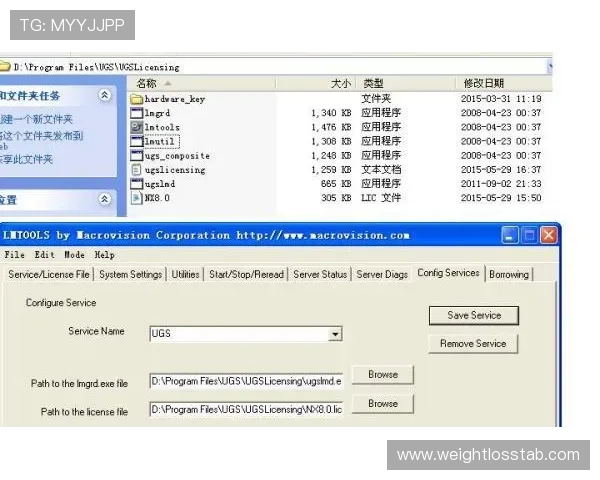
Task: Select the lmutil file icon
Action: (137, 141)
